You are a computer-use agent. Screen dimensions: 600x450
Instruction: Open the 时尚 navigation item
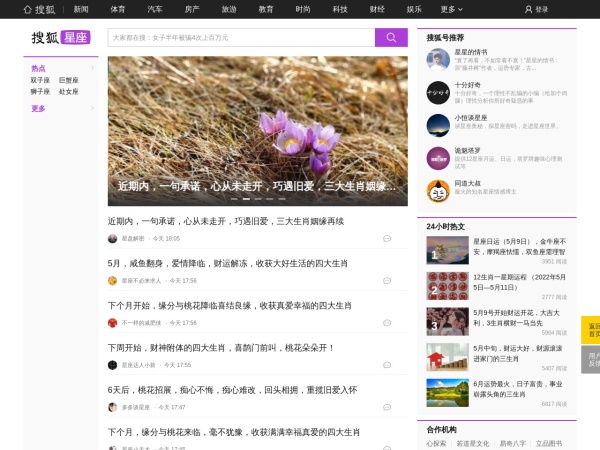303,9
